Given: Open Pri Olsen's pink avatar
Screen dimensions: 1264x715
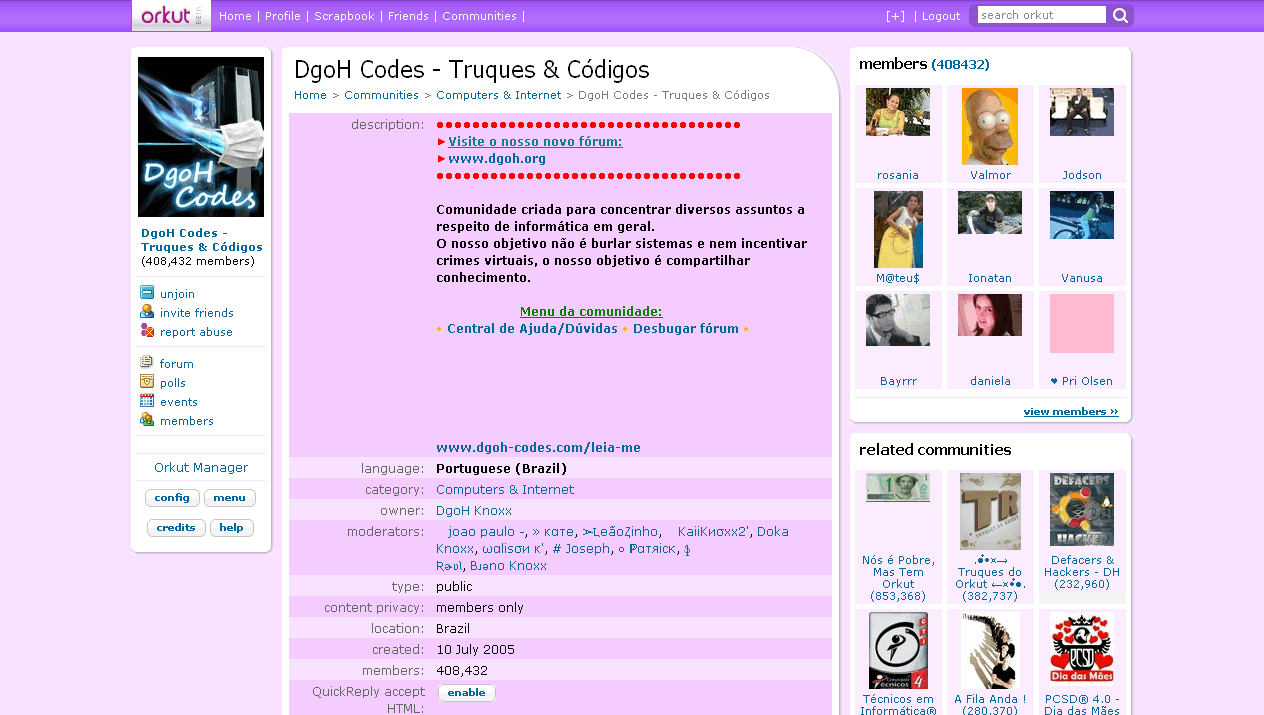Looking at the screenshot, I should (1082, 323).
